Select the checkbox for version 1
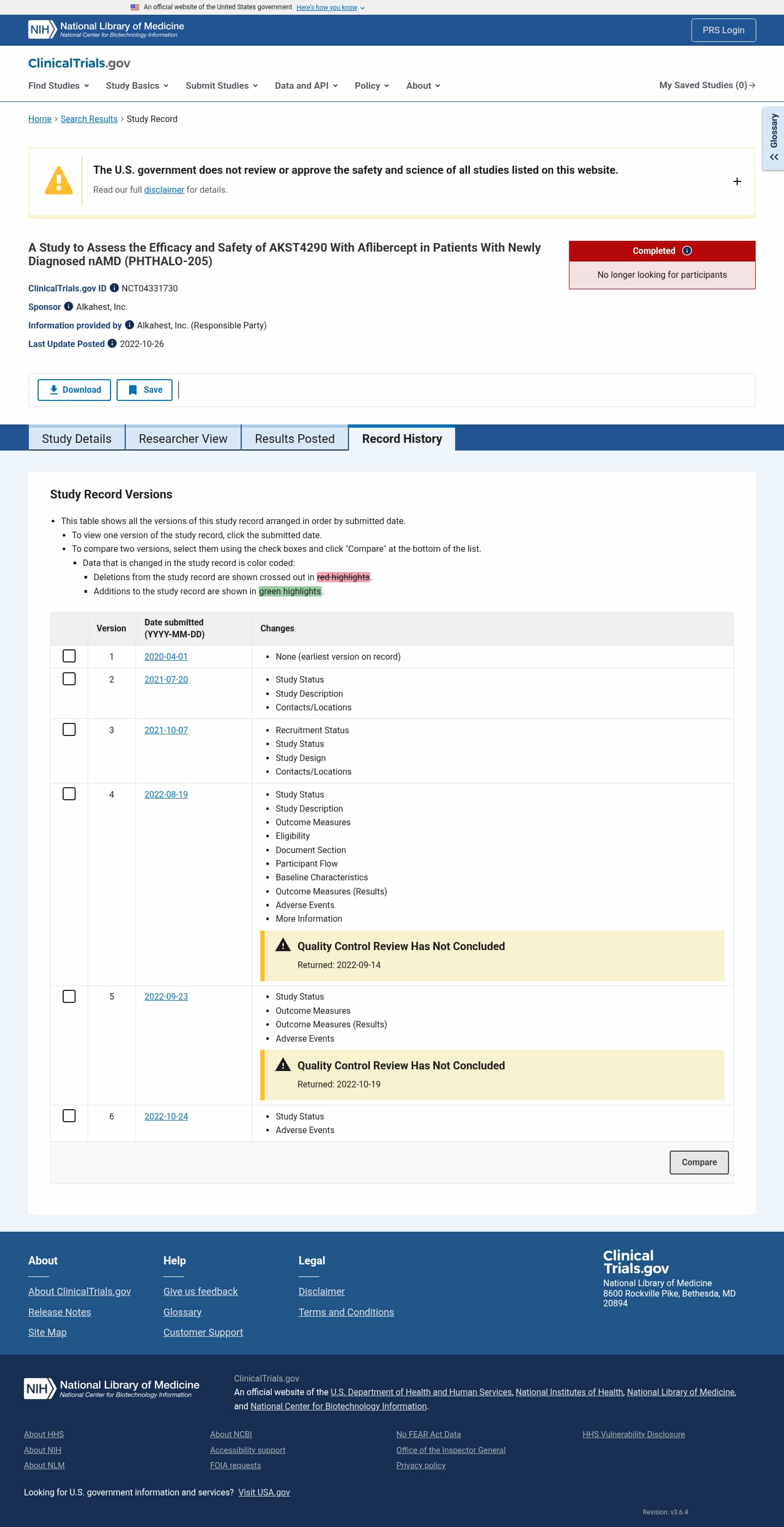The image size is (784, 1527). (x=69, y=655)
